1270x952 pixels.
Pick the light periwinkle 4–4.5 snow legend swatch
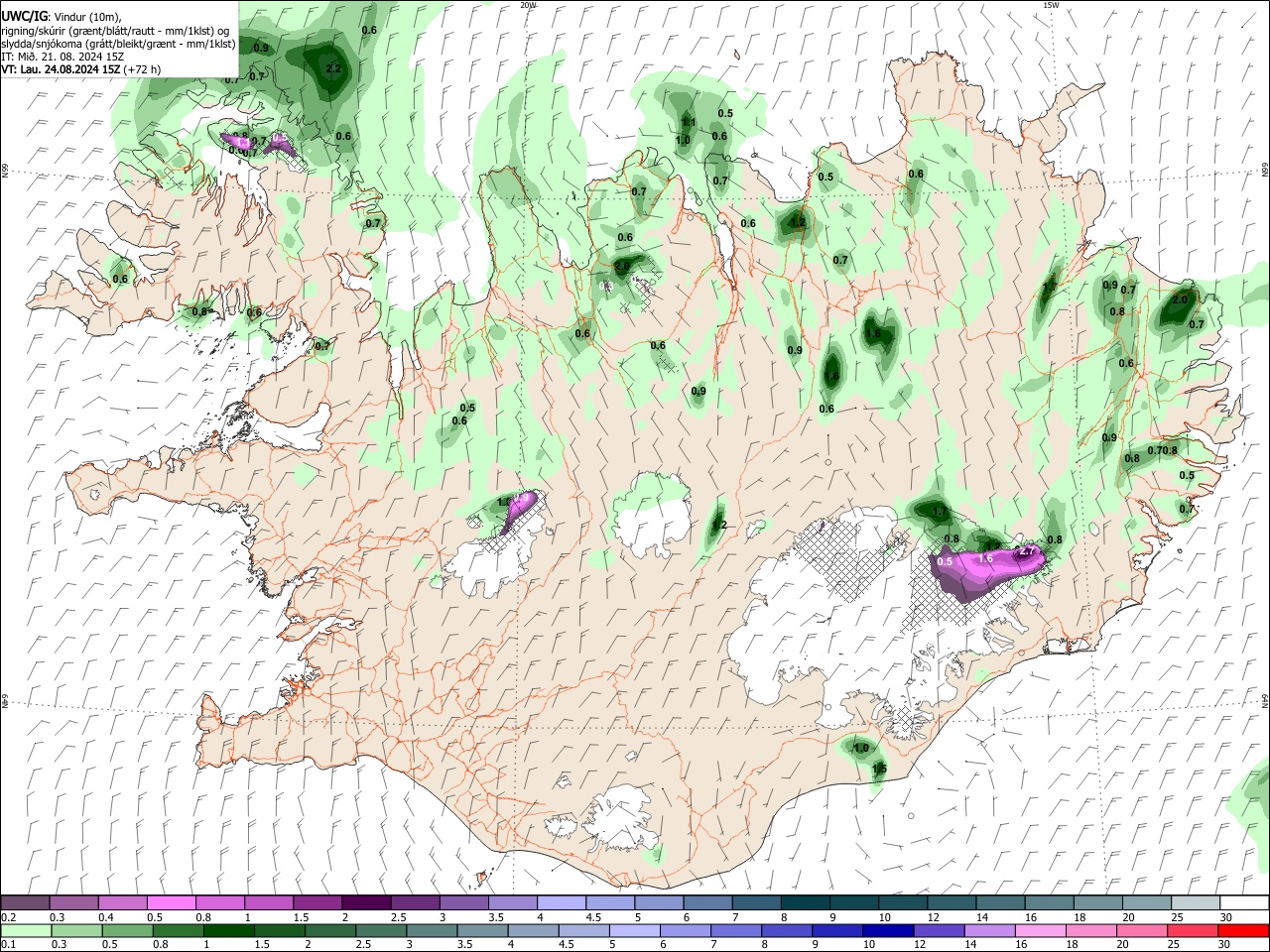(560, 902)
